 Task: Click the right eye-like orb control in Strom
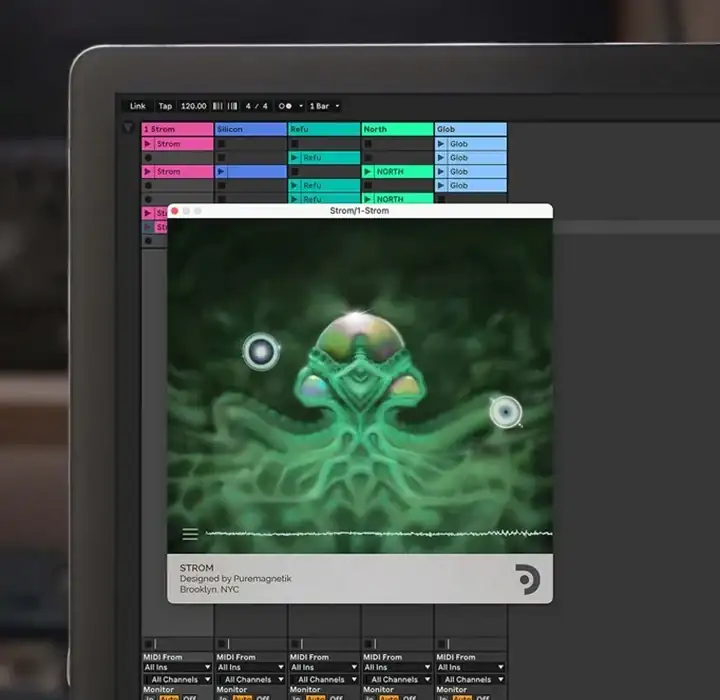pyautogui.click(x=506, y=412)
